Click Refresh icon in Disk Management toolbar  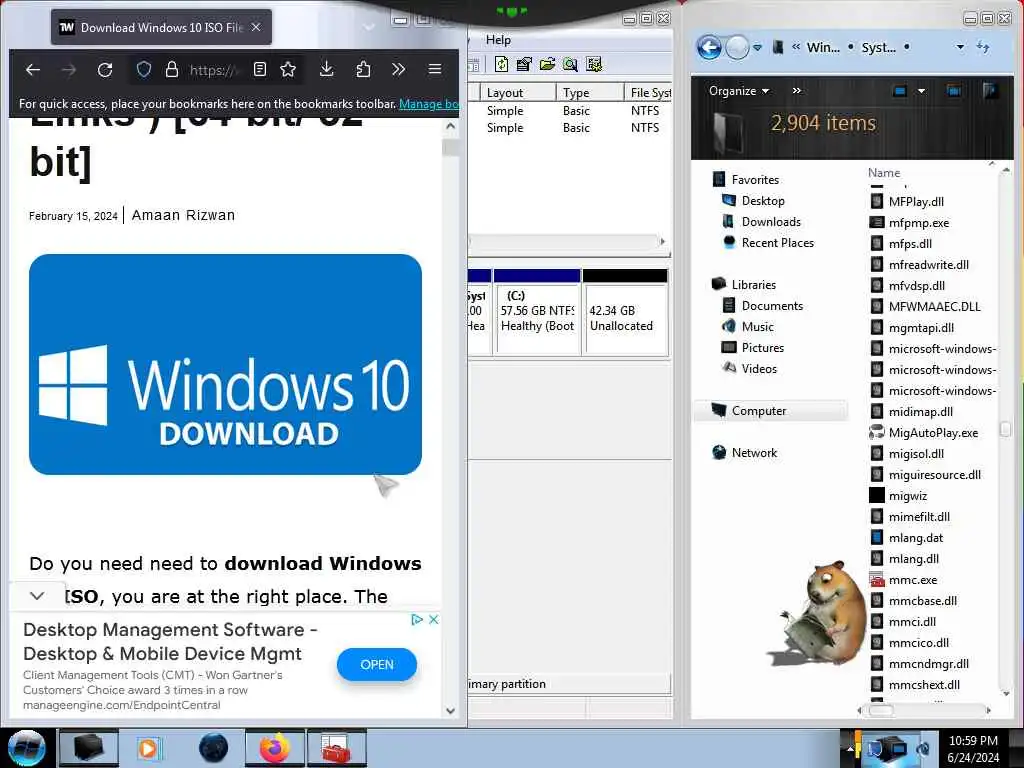(x=502, y=64)
